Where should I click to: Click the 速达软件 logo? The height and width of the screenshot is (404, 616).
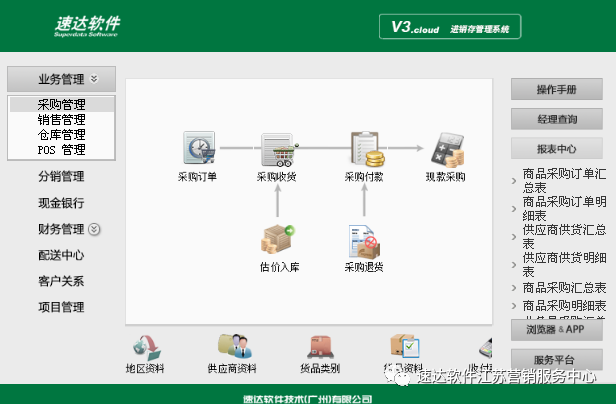pos(87,26)
